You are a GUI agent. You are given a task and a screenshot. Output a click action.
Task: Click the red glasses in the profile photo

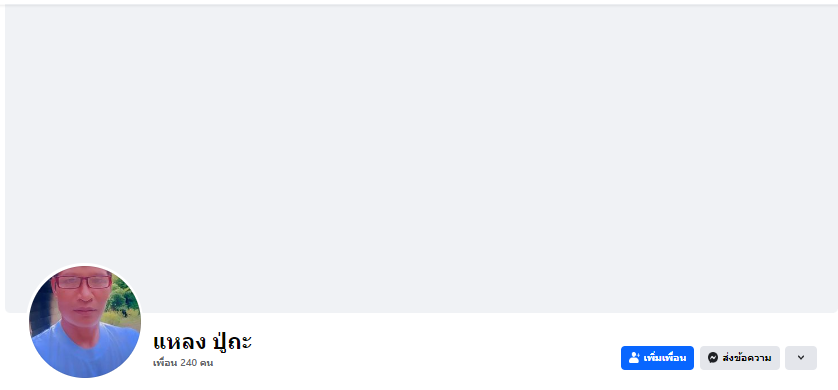pos(83,282)
